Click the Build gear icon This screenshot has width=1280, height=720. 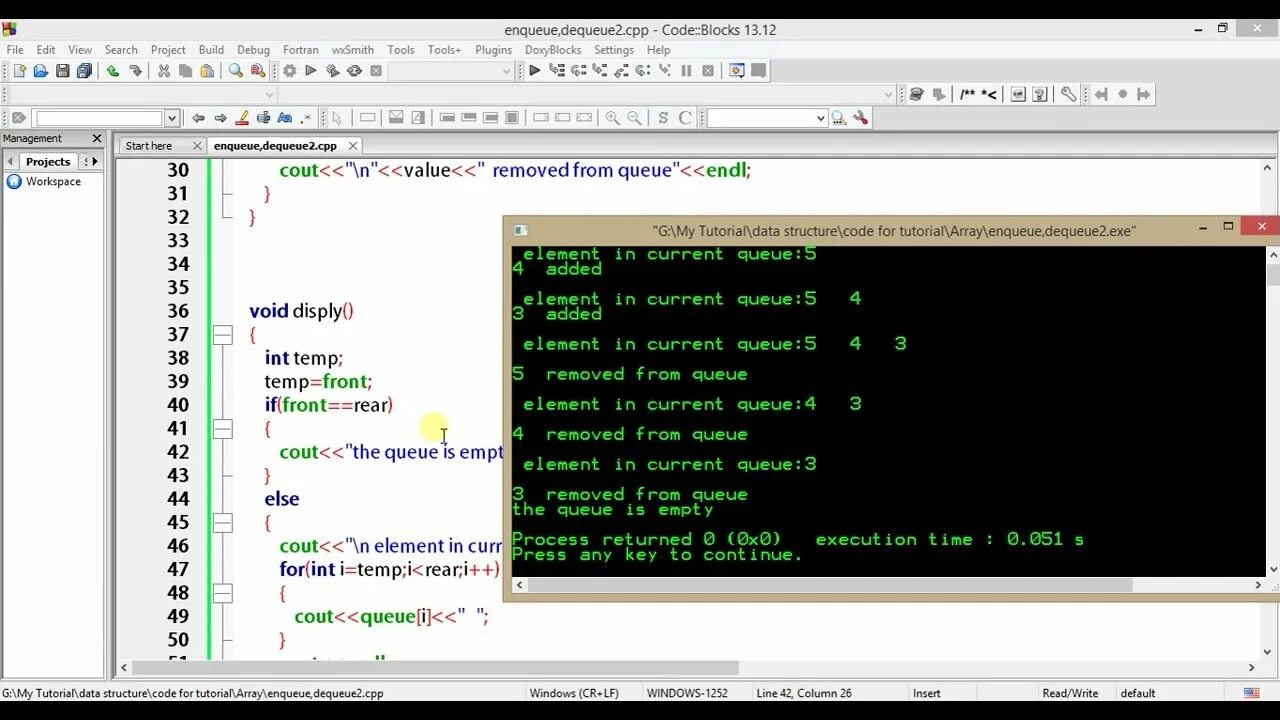[289, 71]
